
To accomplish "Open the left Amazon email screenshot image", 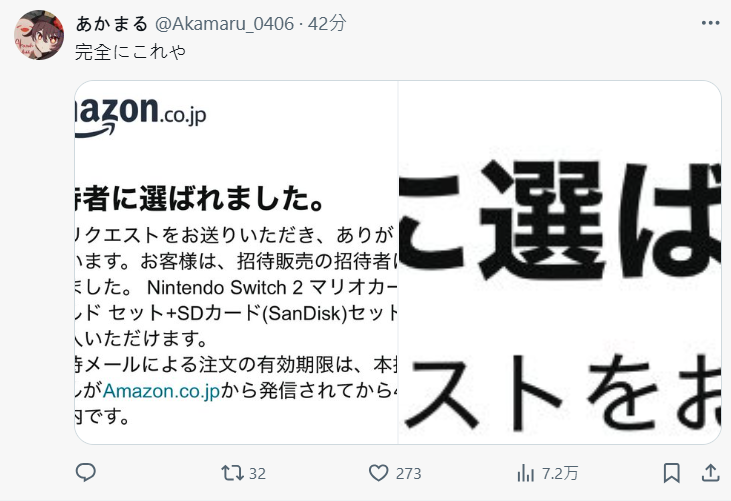I will (x=236, y=262).
